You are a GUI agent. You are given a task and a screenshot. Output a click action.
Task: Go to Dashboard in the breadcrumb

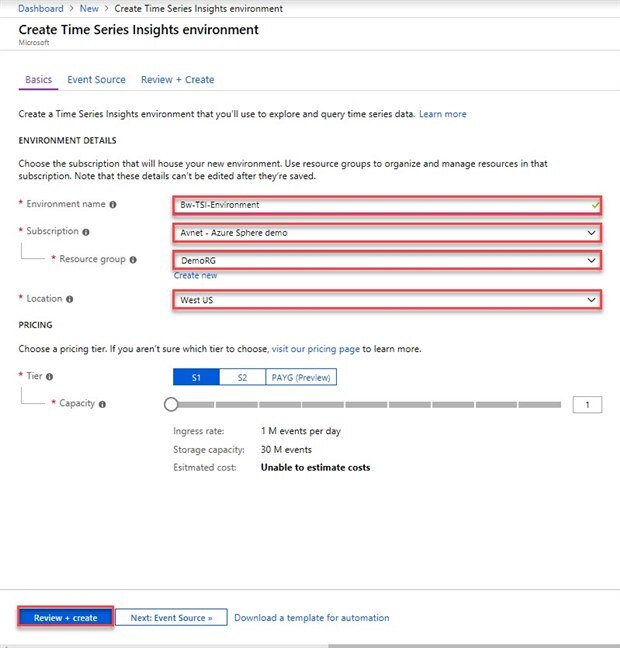click(x=40, y=8)
